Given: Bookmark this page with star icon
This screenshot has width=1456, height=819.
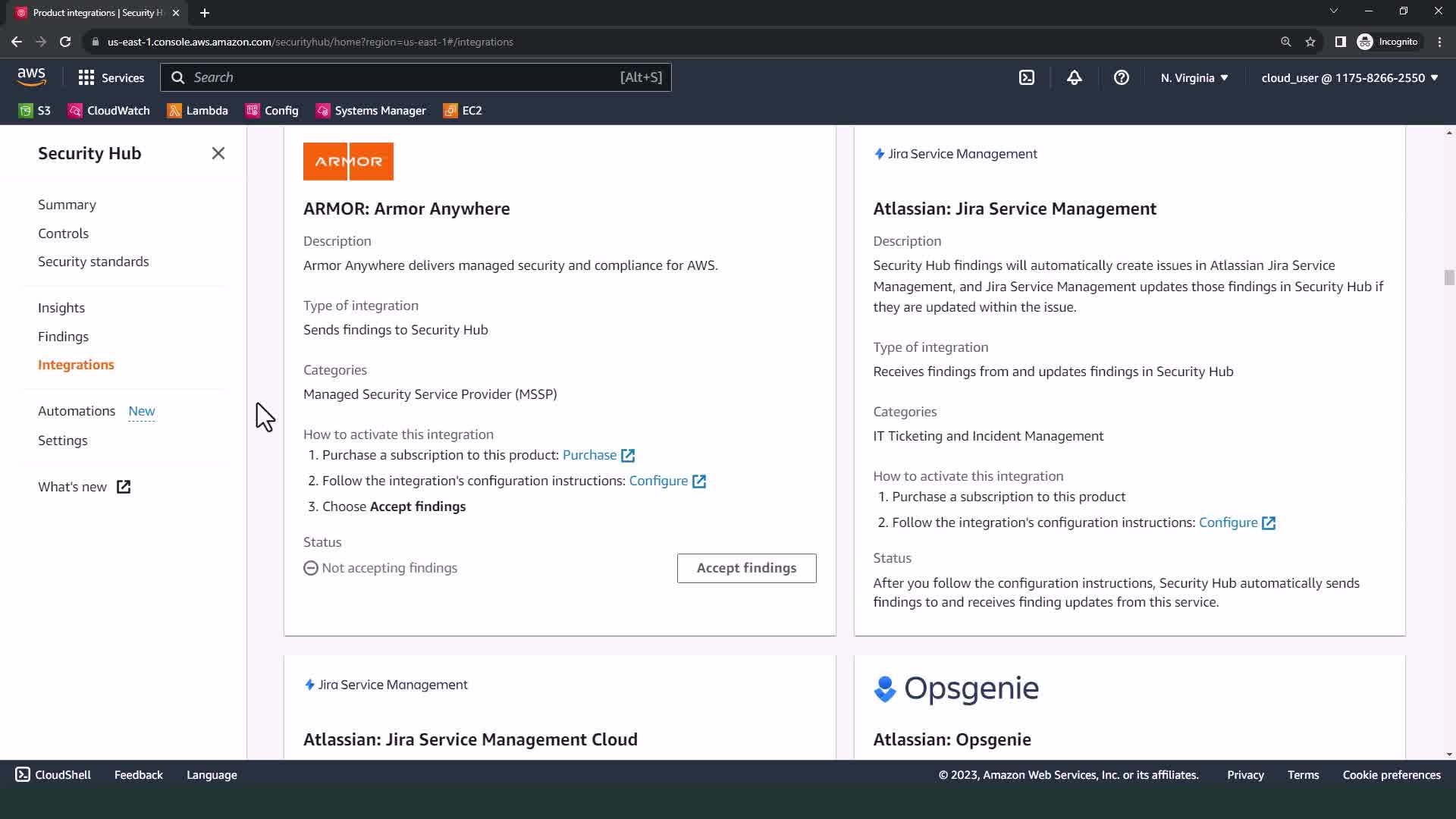Looking at the screenshot, I should tap(1310, 42).
